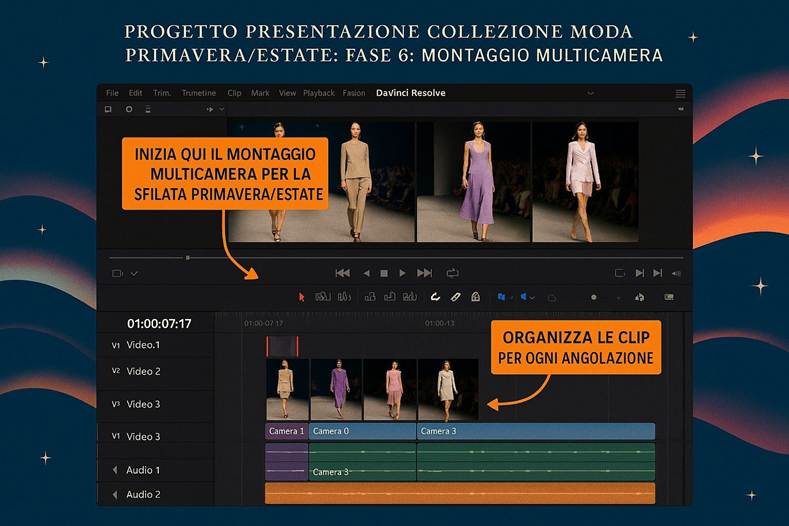The image size is (789, 526).
Task: Open the checkmark dropdown beside camera icon
Action: coord(134,273)
